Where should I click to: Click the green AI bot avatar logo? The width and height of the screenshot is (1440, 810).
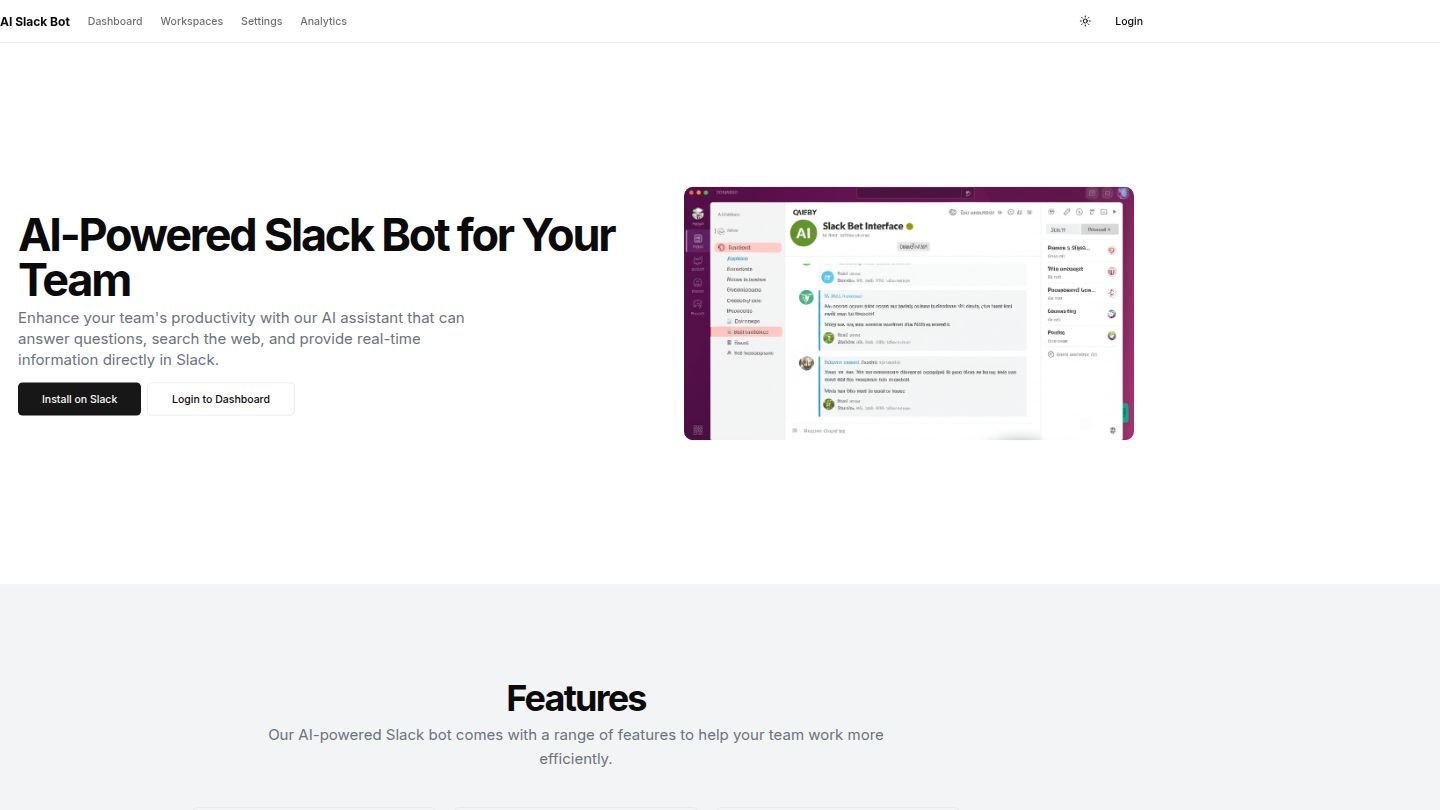(x=803, y=232)
